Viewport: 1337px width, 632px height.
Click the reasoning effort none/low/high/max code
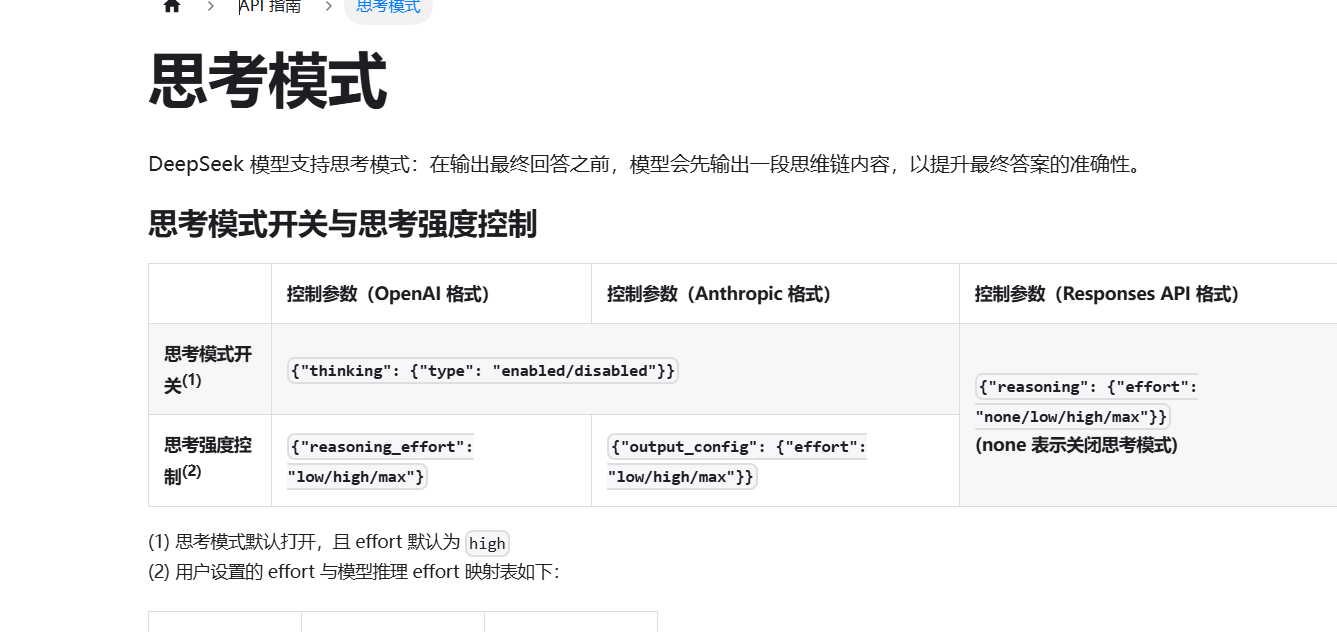point(1086,401)
